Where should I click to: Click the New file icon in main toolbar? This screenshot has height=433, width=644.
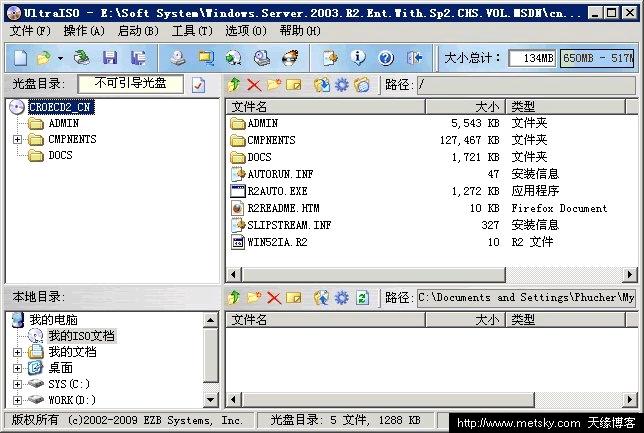[21, 58]
